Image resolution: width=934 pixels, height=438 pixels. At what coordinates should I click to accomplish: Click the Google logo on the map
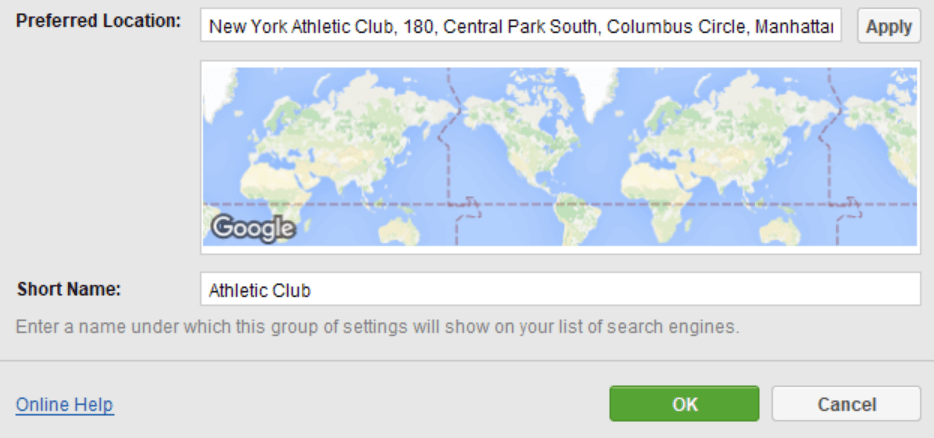(x=253, y=228)
